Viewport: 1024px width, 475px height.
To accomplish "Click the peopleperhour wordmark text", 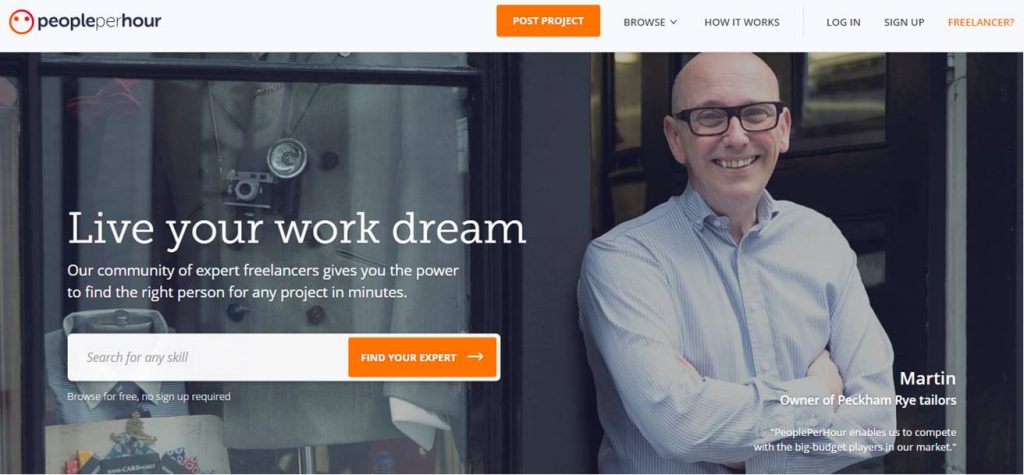I will coord(99,22).
